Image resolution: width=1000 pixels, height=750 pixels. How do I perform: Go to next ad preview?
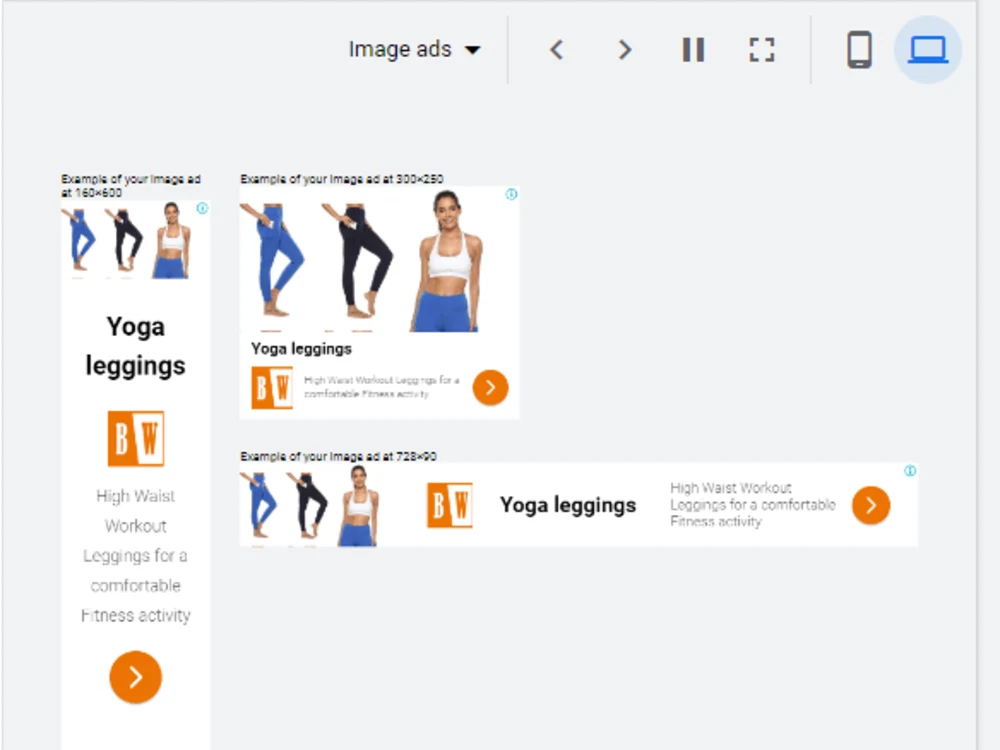pos(625,50)
